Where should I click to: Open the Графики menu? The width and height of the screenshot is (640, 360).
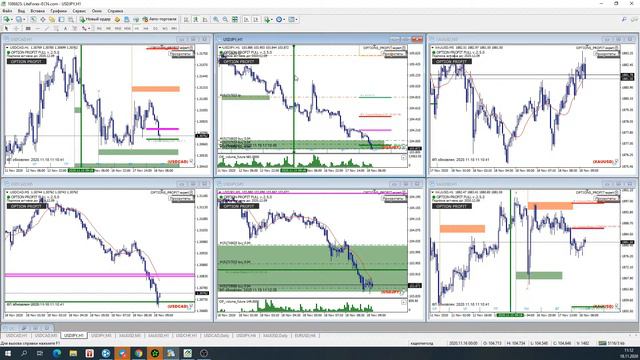coord(58,11)
